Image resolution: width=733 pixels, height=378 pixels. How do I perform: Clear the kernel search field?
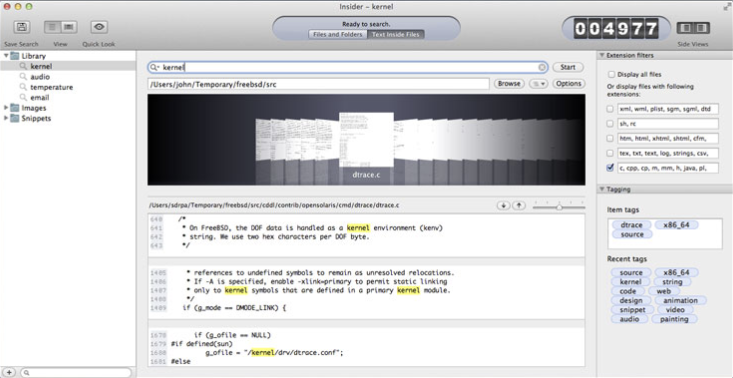click(542, 67)
